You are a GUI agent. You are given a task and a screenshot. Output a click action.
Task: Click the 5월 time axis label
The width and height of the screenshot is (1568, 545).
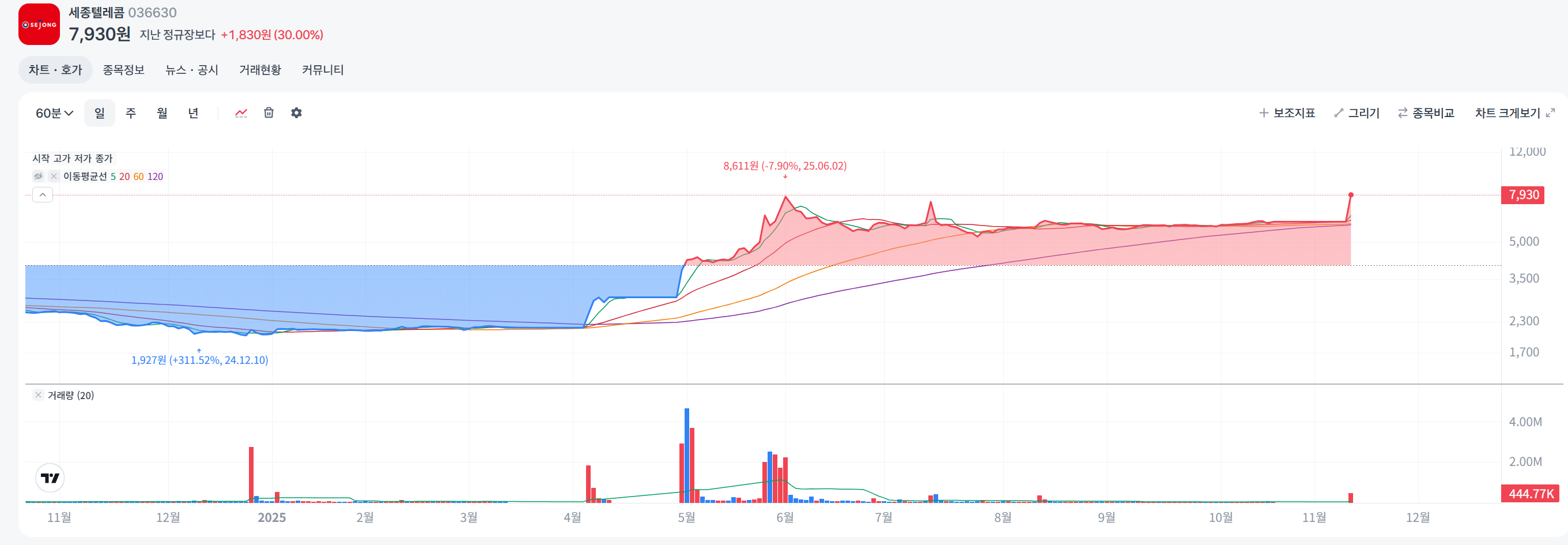point(686,517)
